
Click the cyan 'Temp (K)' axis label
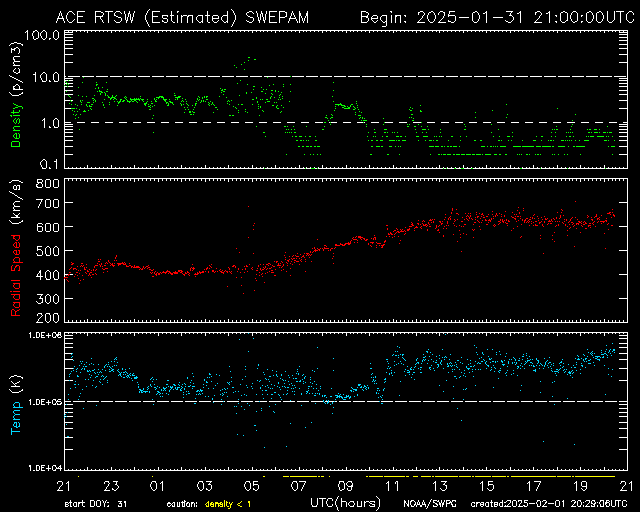16,405
